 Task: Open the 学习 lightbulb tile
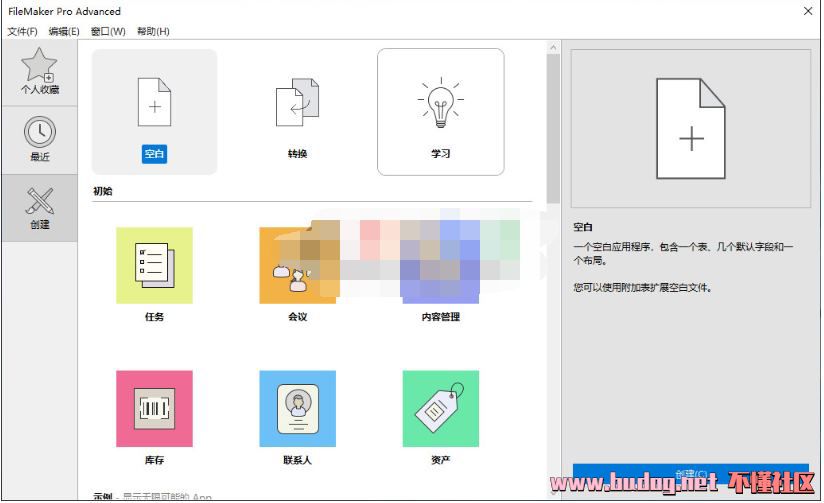tap(440, 111)
